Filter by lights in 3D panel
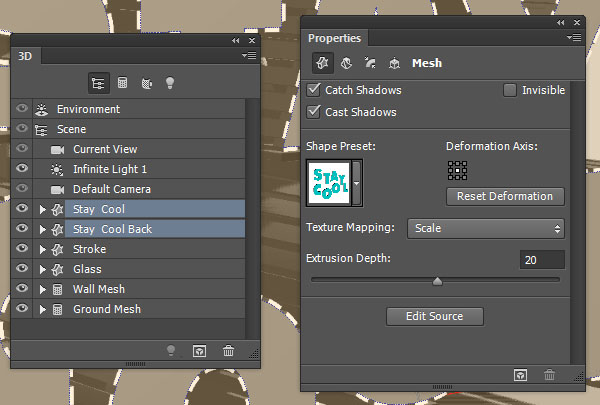Image resolution: width=600 pixels, height=405 pixels. pos(170,83)
